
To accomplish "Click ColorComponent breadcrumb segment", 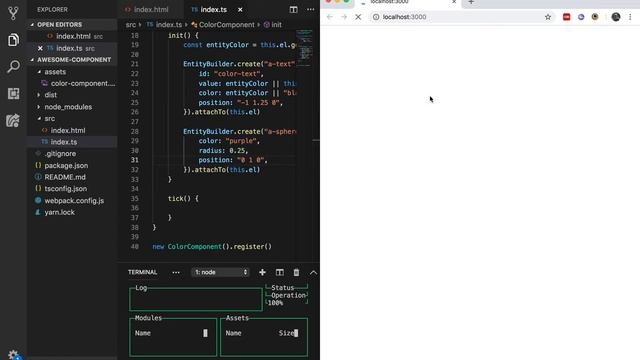I will click(223, 24).
